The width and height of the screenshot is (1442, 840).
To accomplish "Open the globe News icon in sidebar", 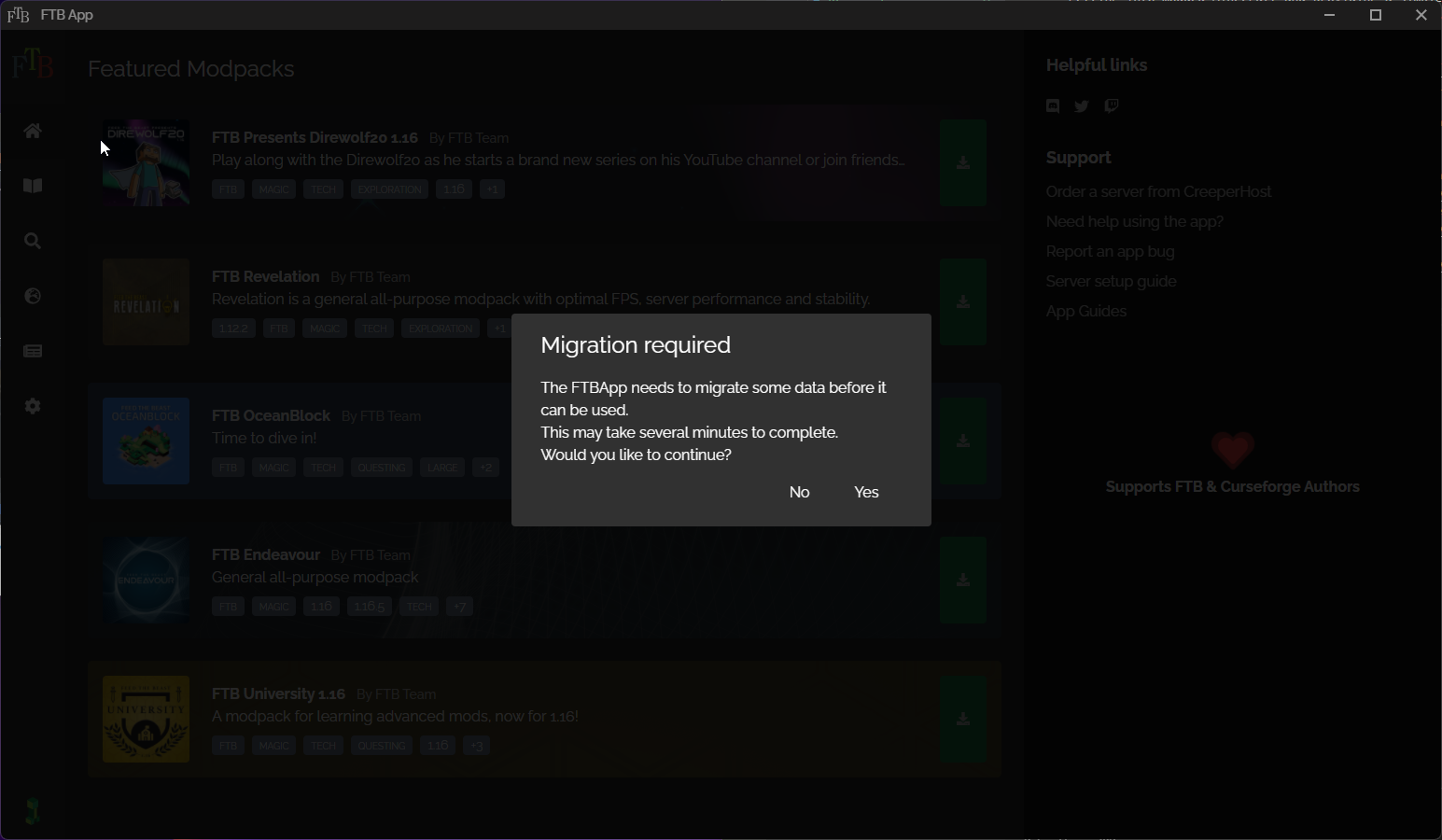I will tap(33, 297).
